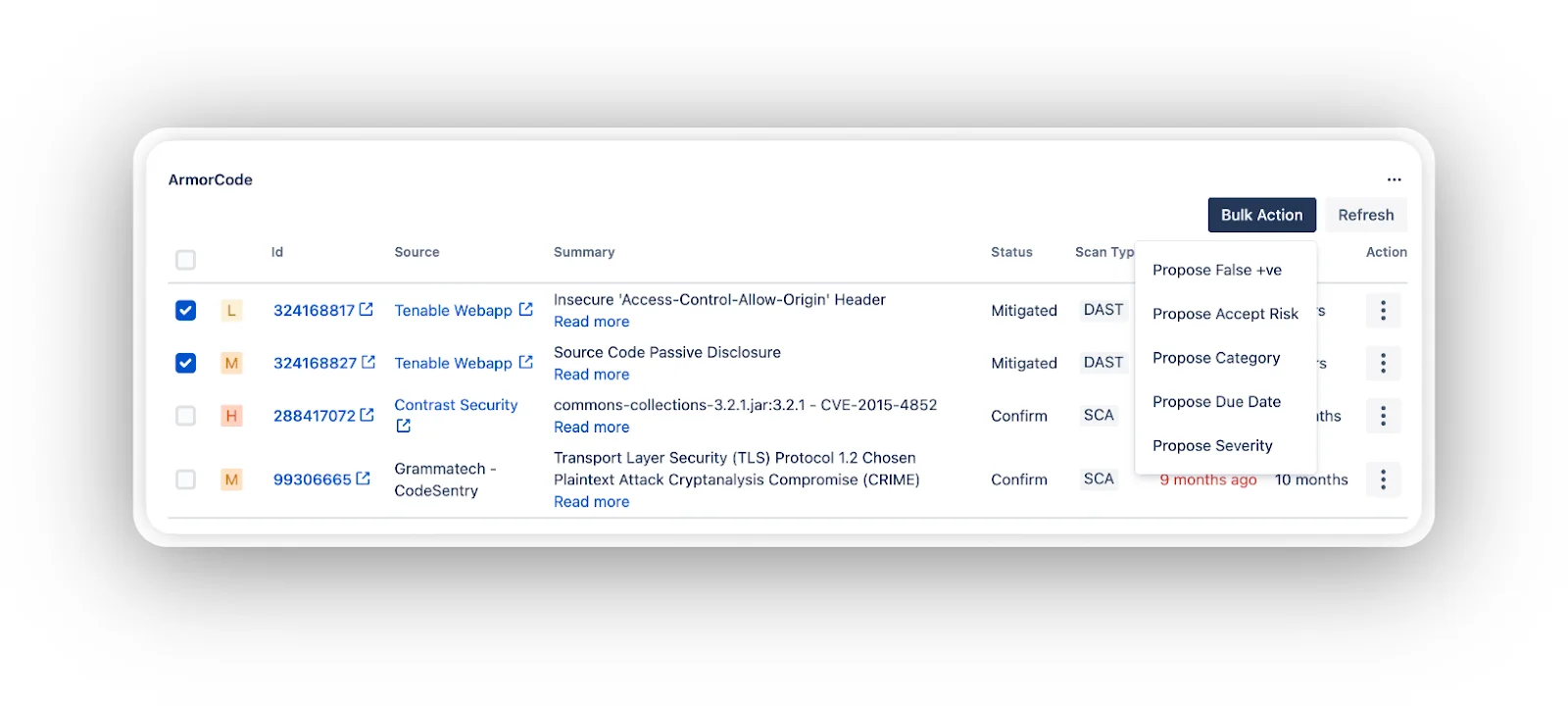The width and height of the screenshot is (1568, 706).
Task: Open external link icon next to 288417072
Action: pos(367,415)
